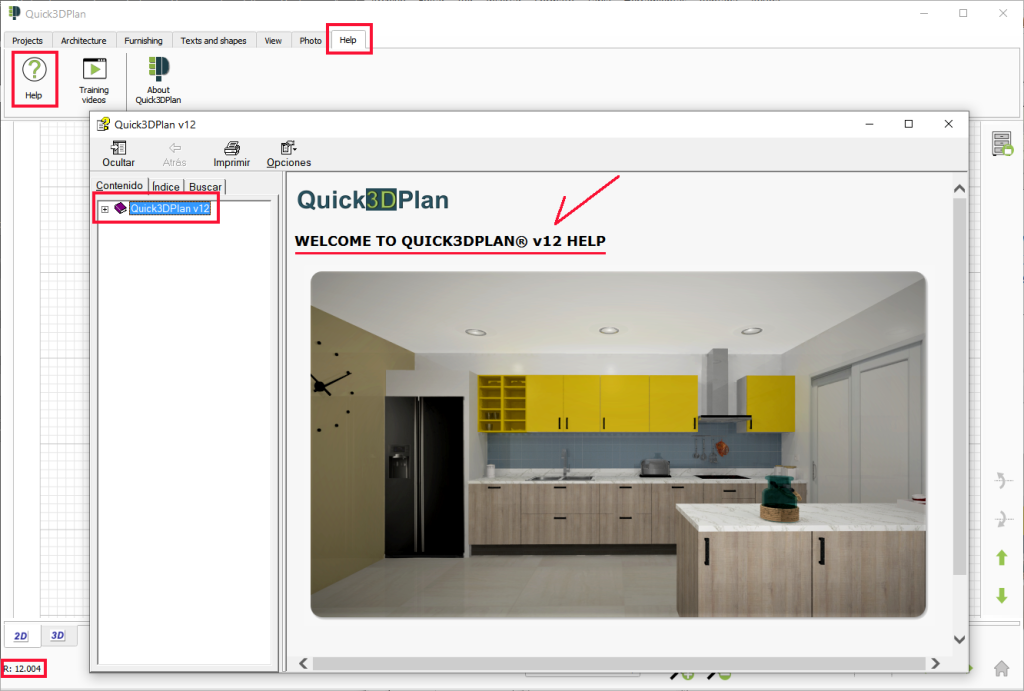Click help pane scroll up arrow
The height and width of the screenshot is (691, 1024).
959,189
